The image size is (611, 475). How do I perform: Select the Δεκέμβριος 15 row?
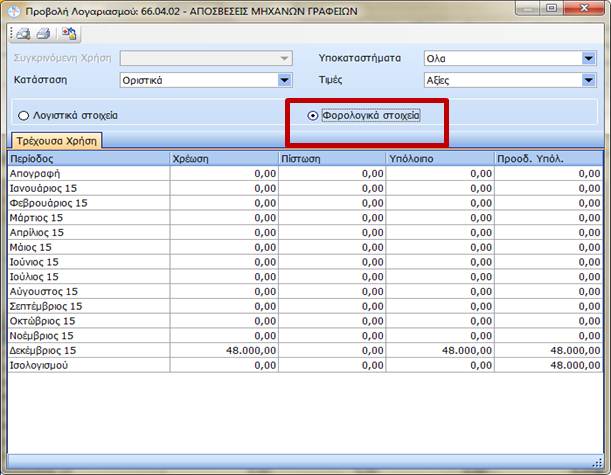(305, 350)
